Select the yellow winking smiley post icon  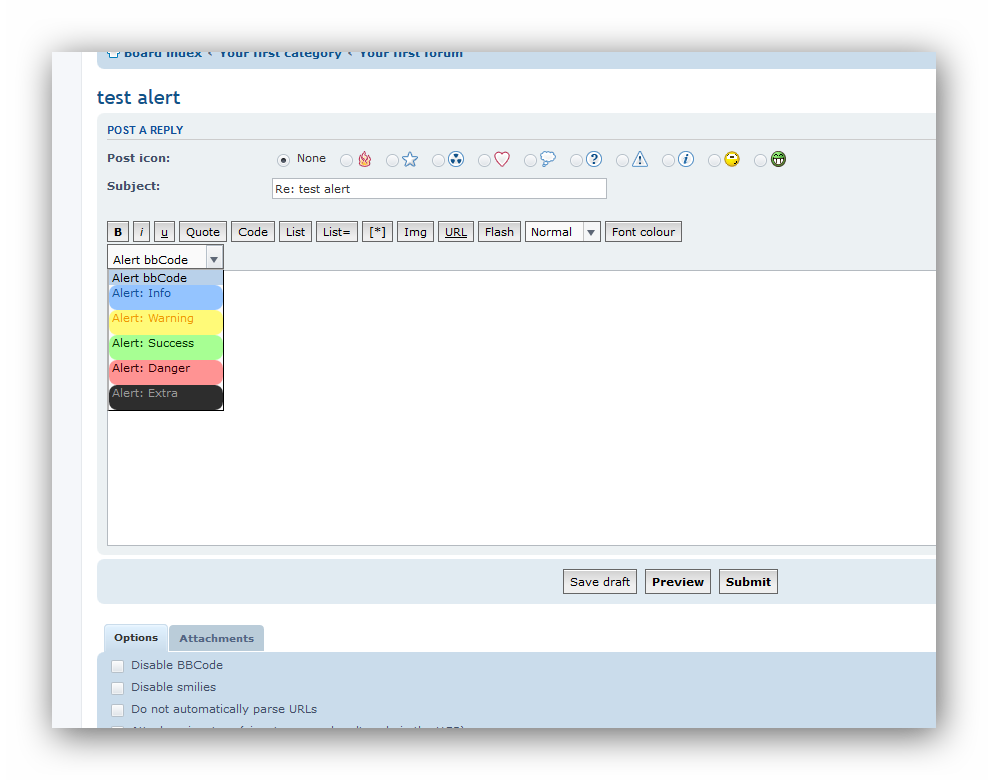pyautogui.click(x=732, y=159)
